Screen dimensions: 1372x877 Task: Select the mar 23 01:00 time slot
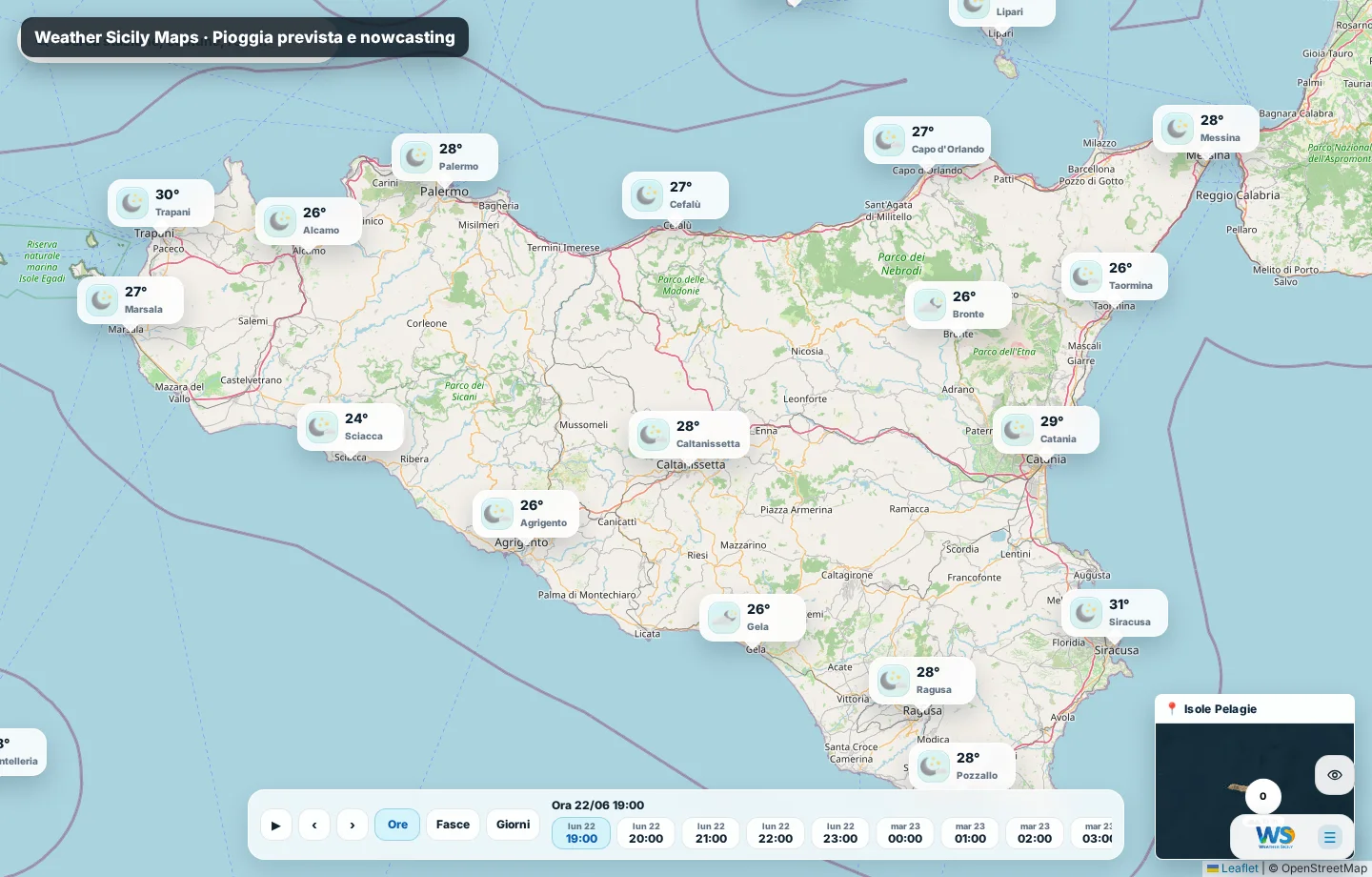coord(970,833)
